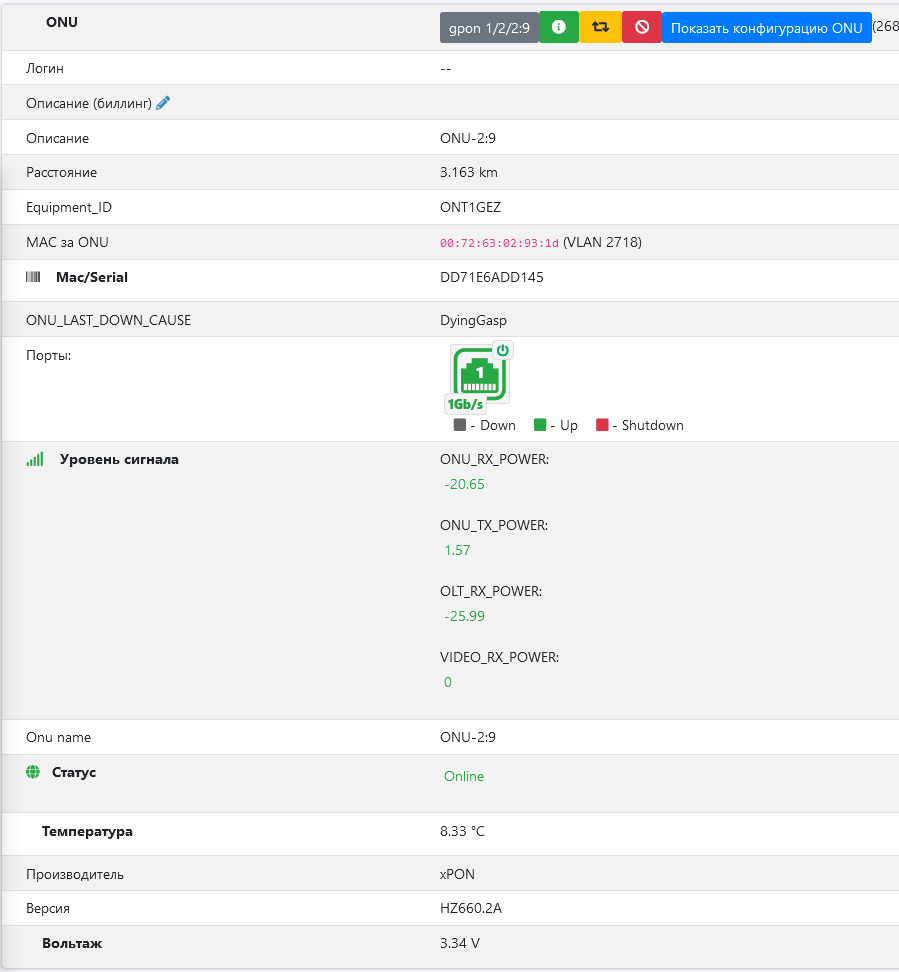
Task: Click the green signal bars icon
Action: point(35,459)
